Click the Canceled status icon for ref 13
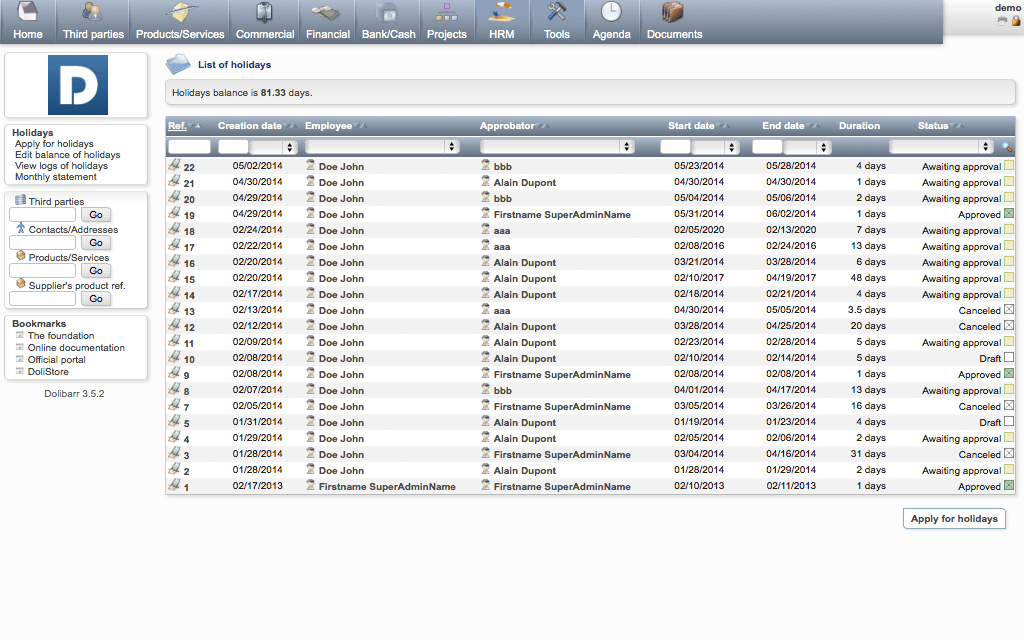 point(1009,310)
